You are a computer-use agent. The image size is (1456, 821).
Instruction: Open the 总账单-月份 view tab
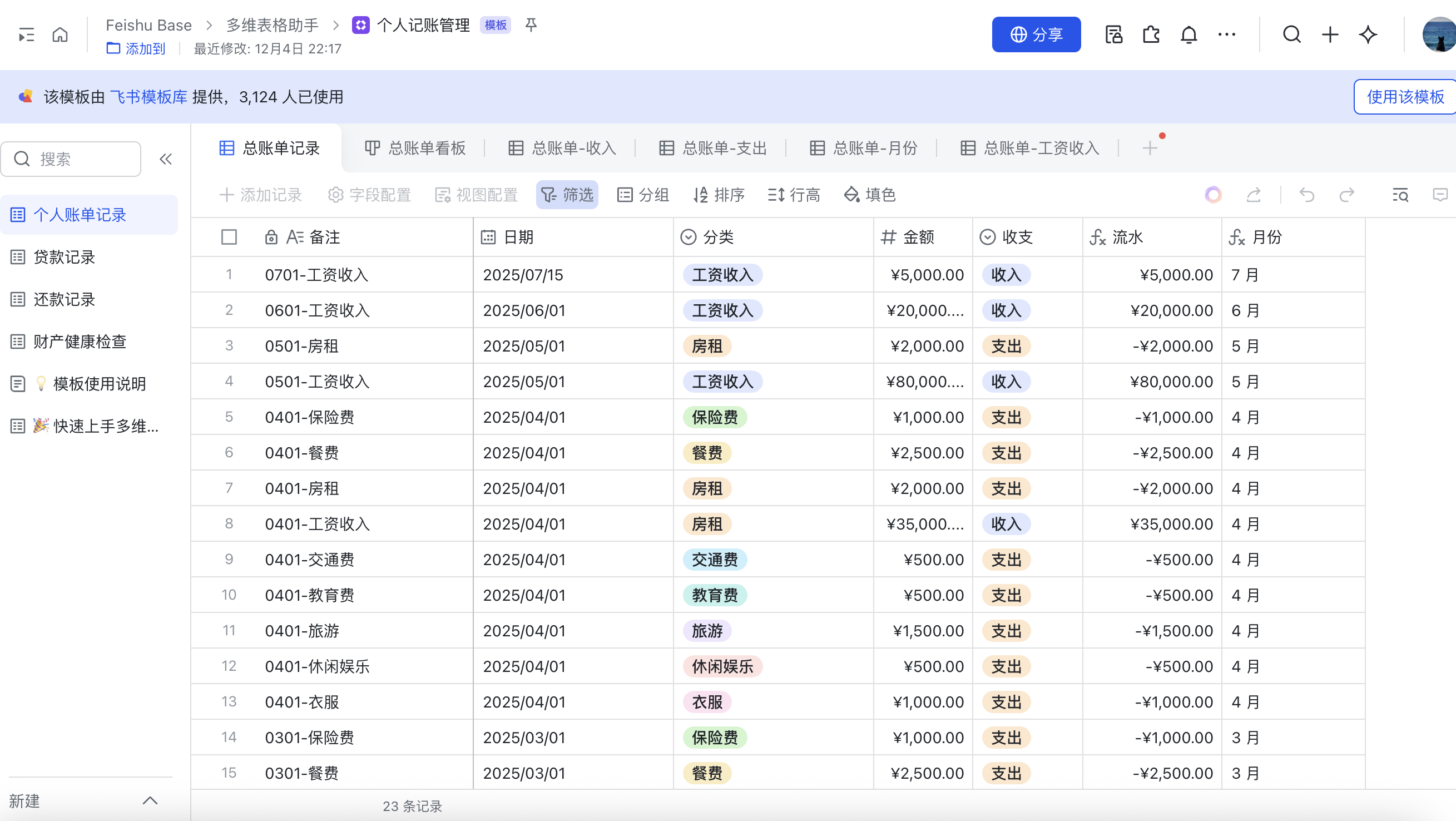pyautogui.click(x=864, y=148)
